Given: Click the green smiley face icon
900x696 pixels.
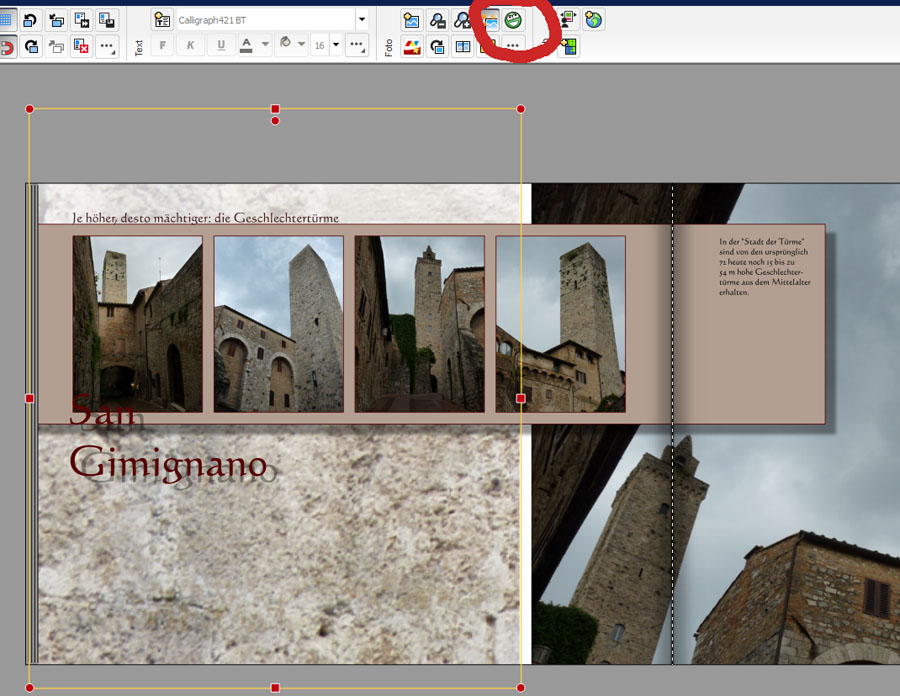Looking at the screenshot, I should (x=513, y=19).
